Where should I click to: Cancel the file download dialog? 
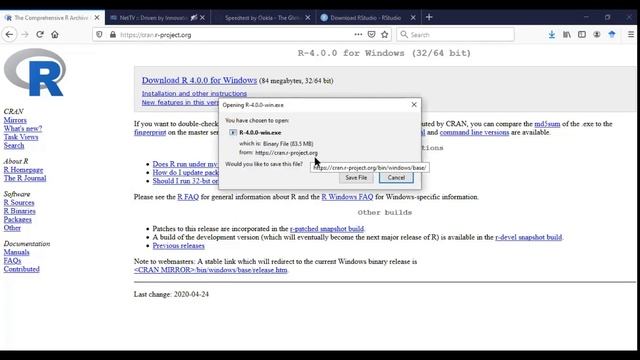396,178
